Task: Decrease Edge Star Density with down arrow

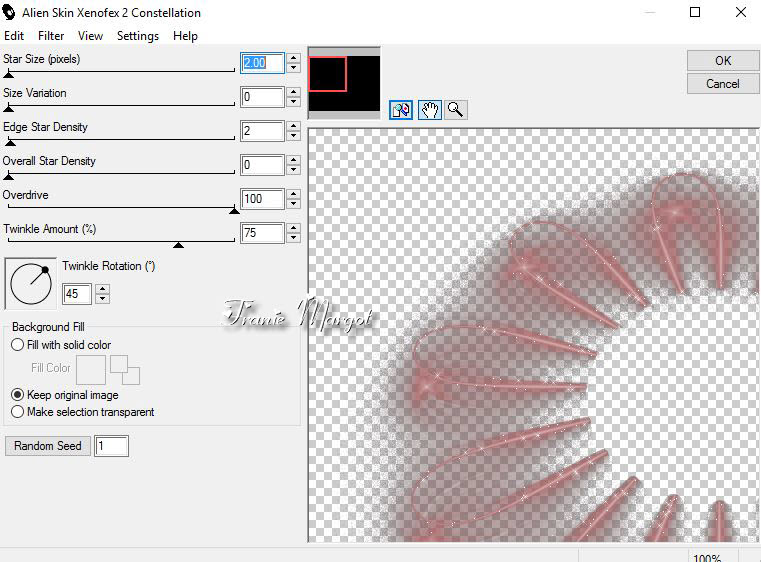Action: pyautogui.click(x=293, y=136)
